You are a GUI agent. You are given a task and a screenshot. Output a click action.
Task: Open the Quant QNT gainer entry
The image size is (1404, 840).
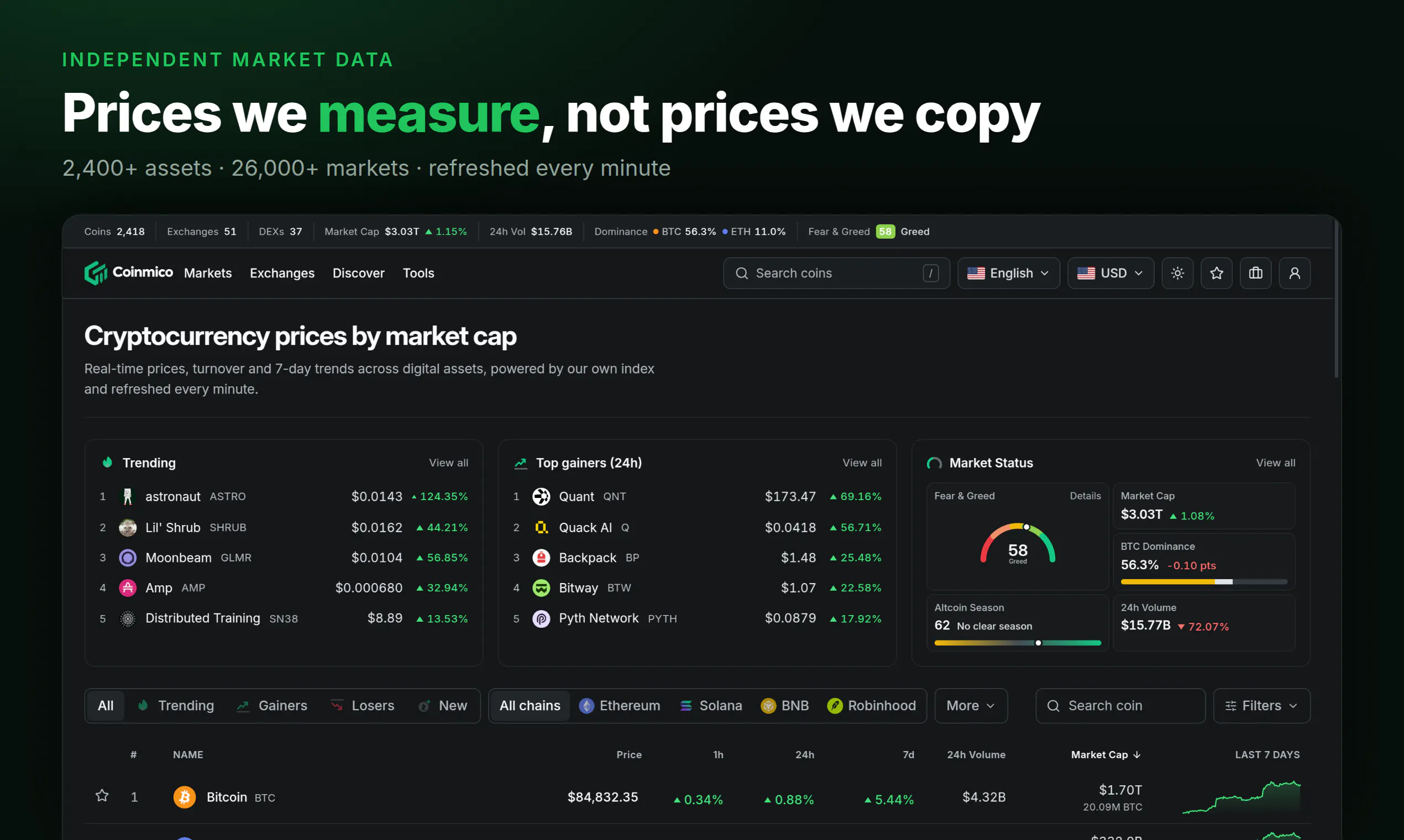[697, 496]
